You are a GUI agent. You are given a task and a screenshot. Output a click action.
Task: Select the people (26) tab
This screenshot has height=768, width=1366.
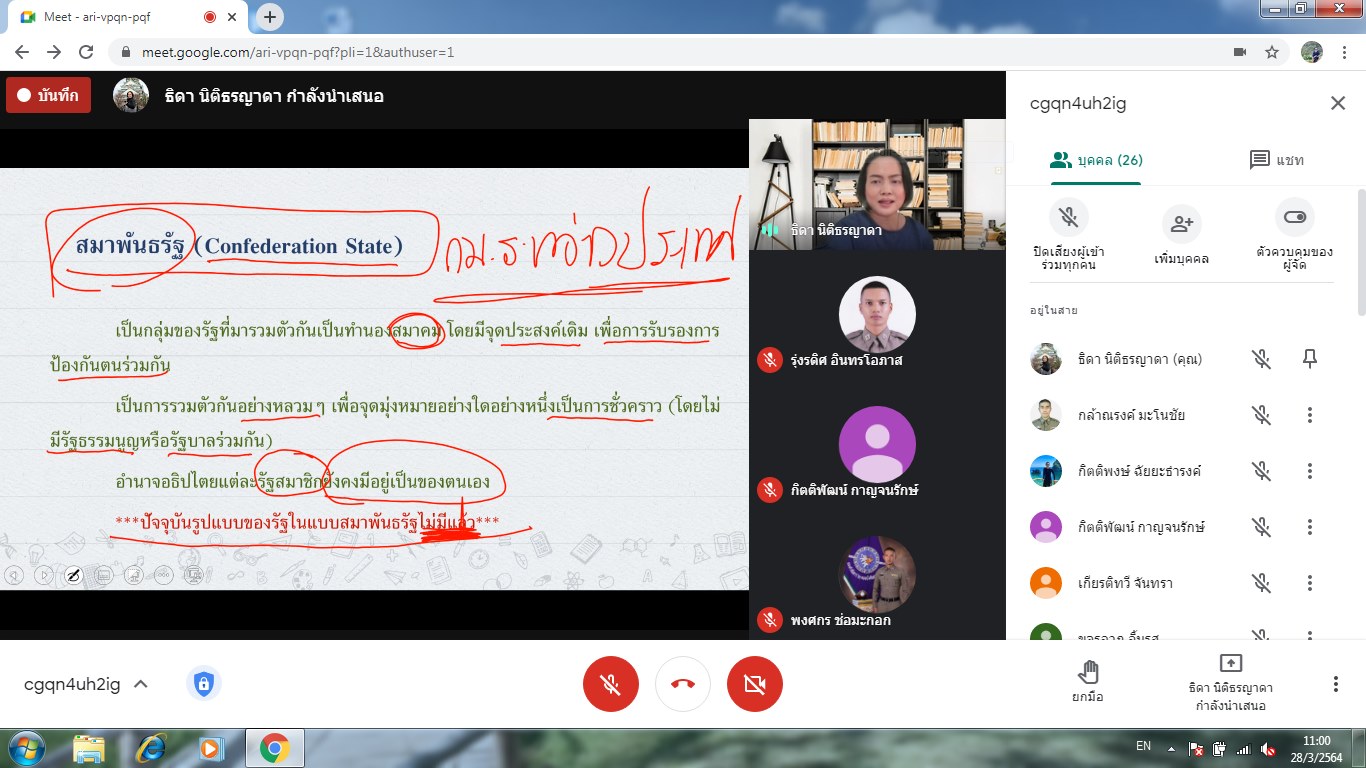[1096, 160]
